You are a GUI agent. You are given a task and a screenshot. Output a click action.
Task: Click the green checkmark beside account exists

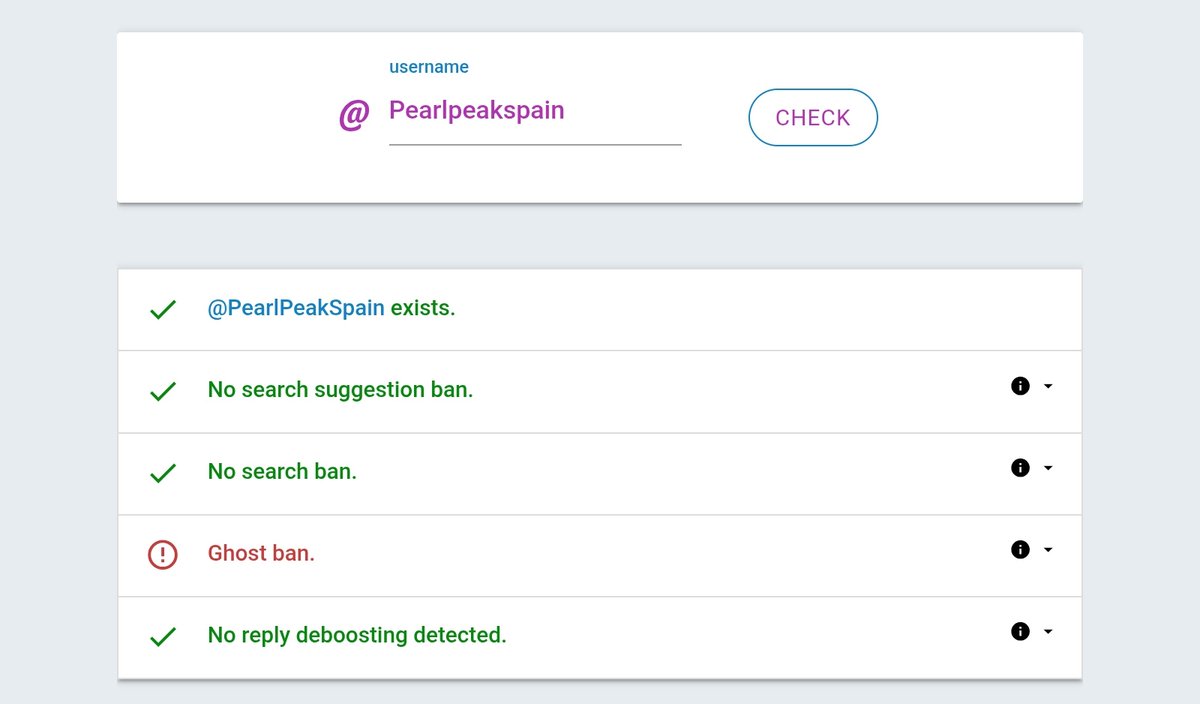(x=162, y=309)
